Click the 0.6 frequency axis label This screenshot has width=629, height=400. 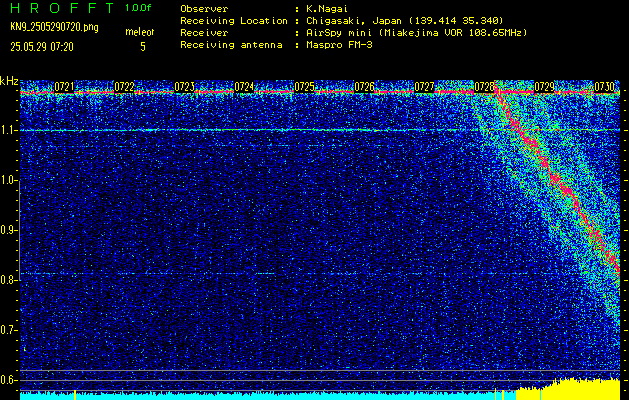[9, 380]
